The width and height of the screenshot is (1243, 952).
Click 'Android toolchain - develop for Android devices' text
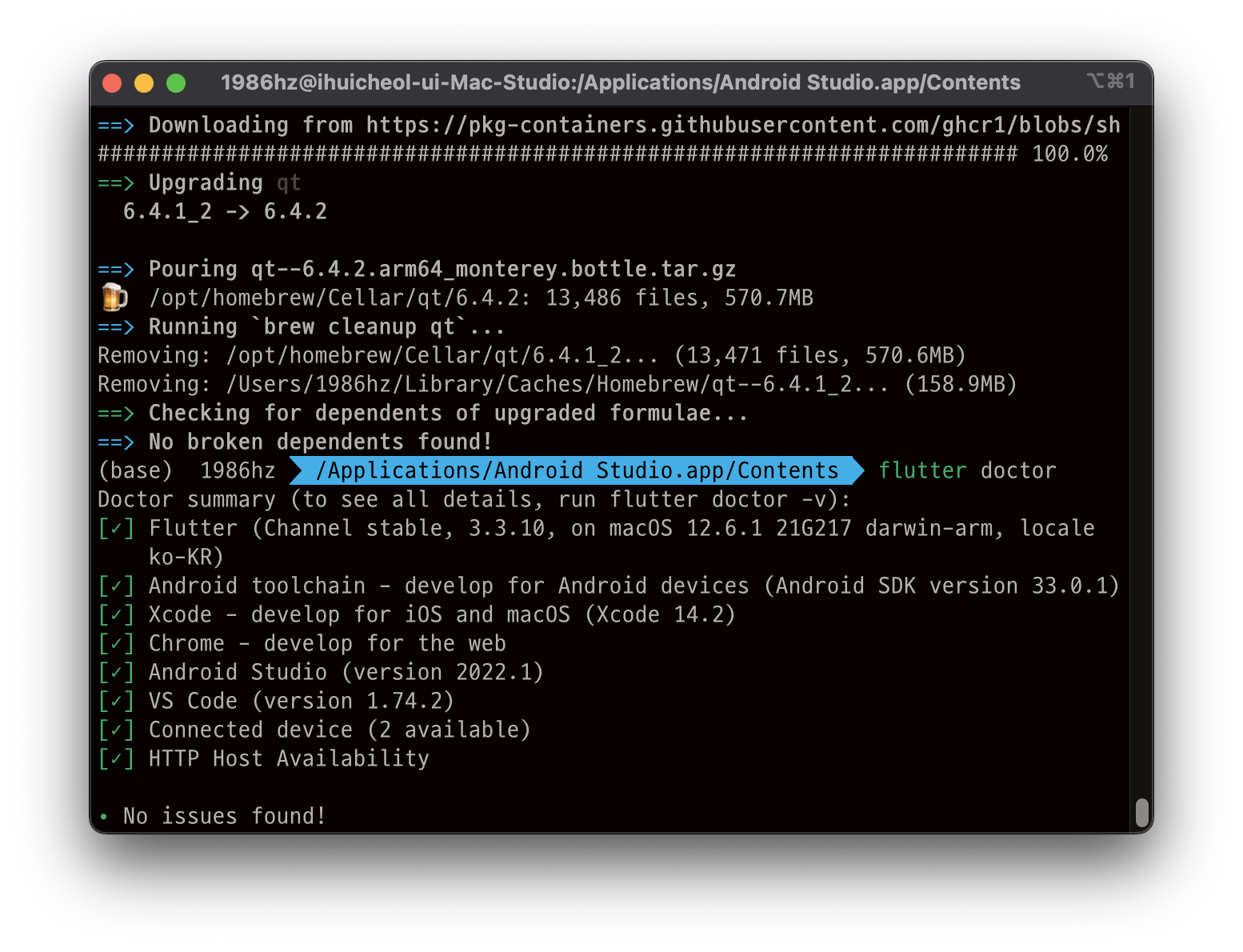449,586
